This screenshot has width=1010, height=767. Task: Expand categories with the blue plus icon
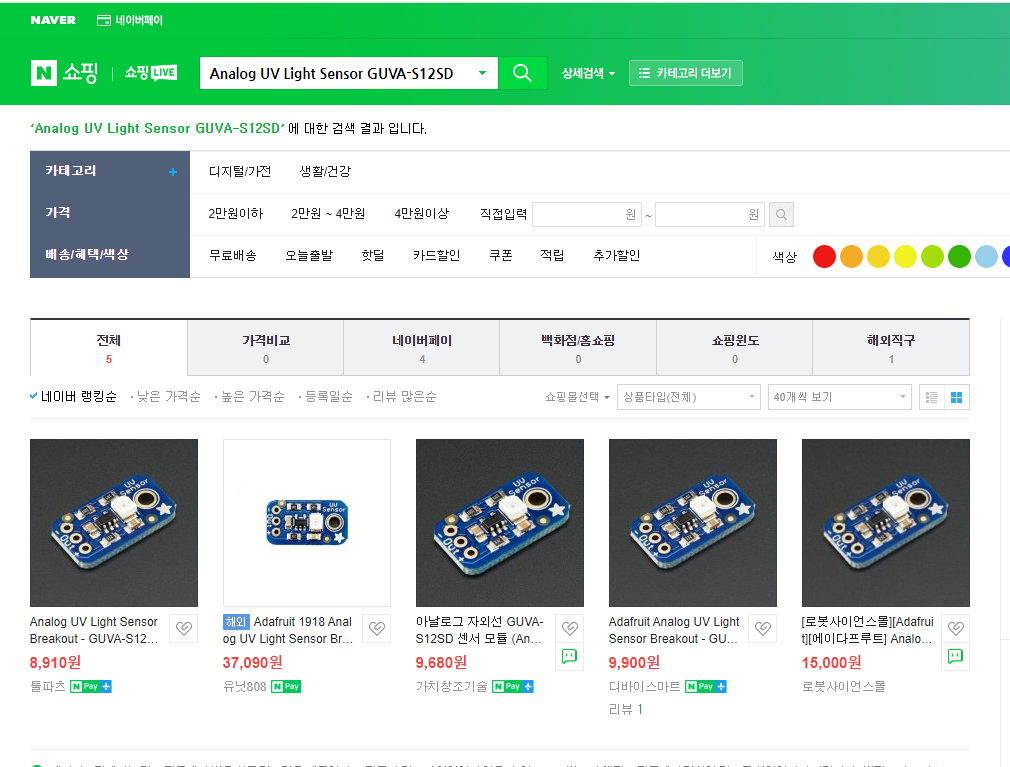click(173, 172)
